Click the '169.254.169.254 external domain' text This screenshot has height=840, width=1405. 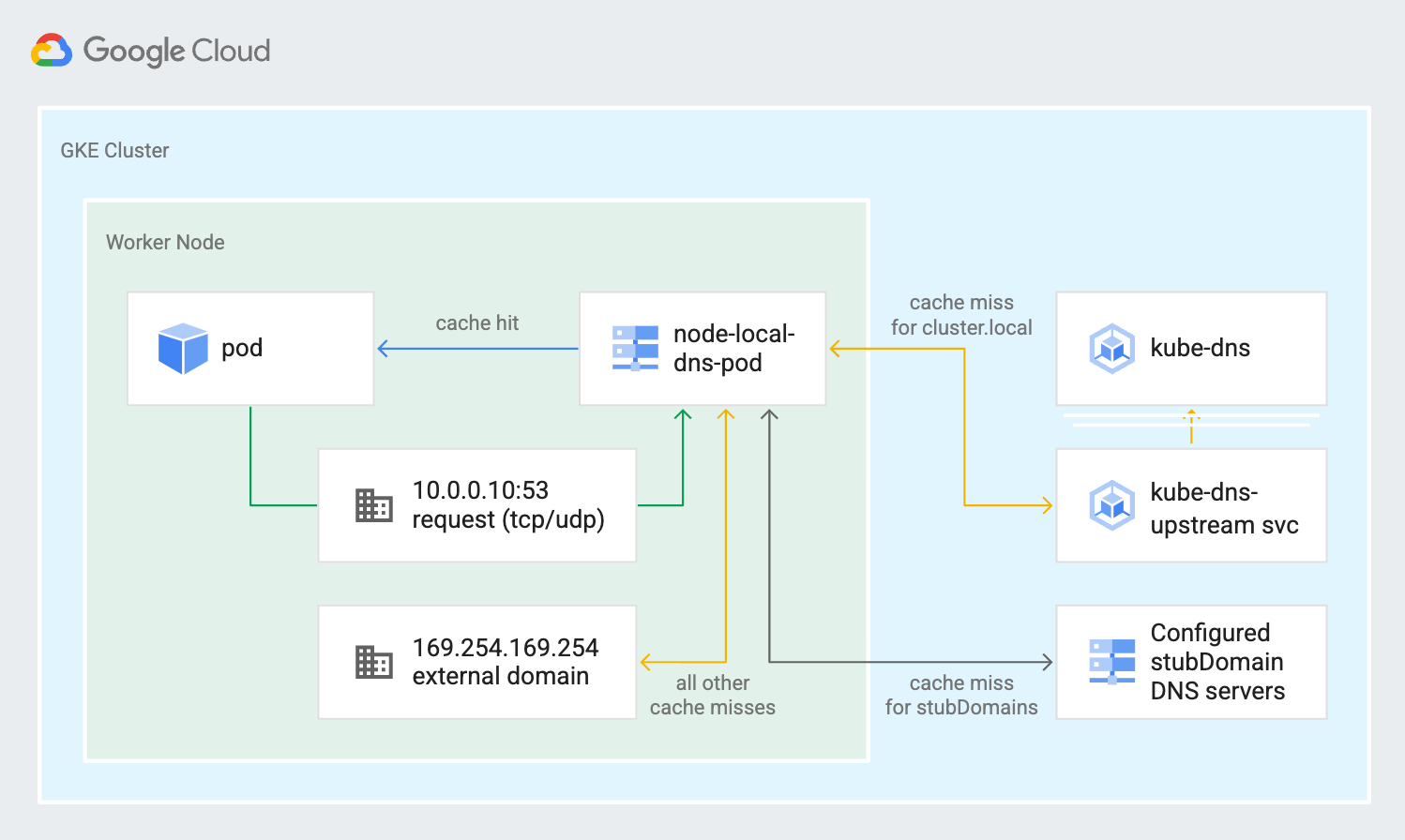506,662
